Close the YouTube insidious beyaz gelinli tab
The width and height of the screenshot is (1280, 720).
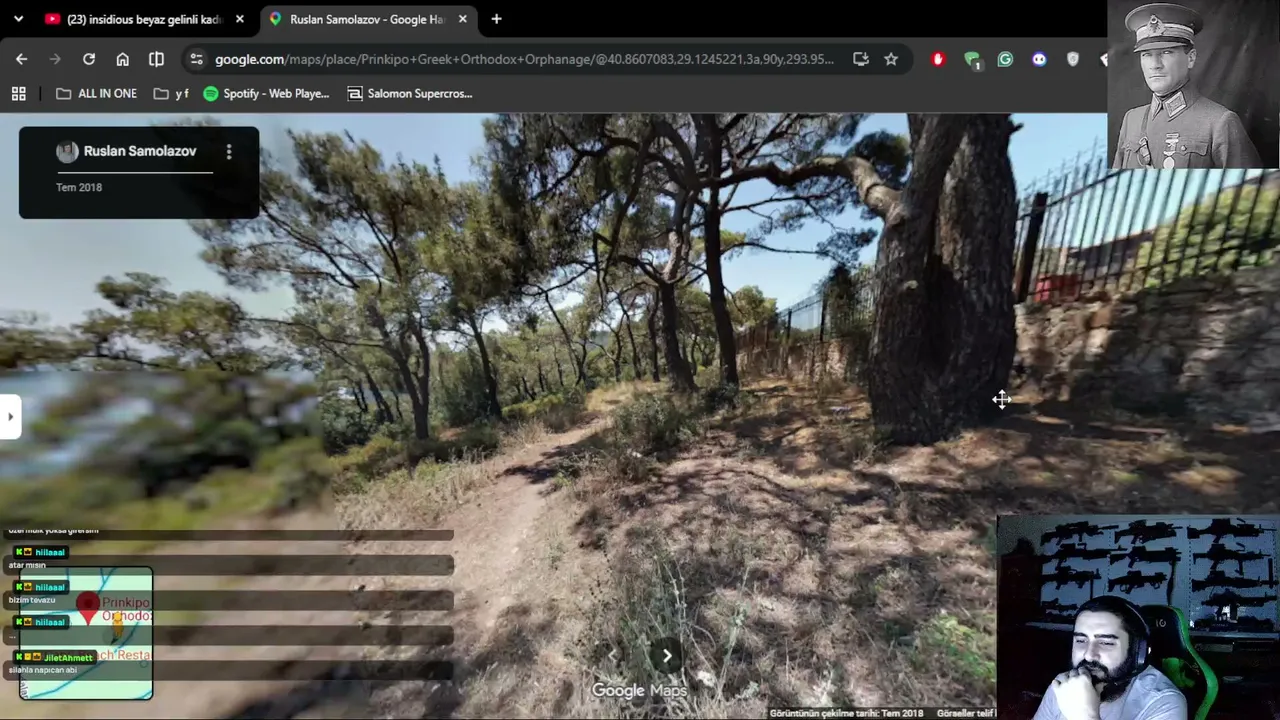tap(240, 19)
